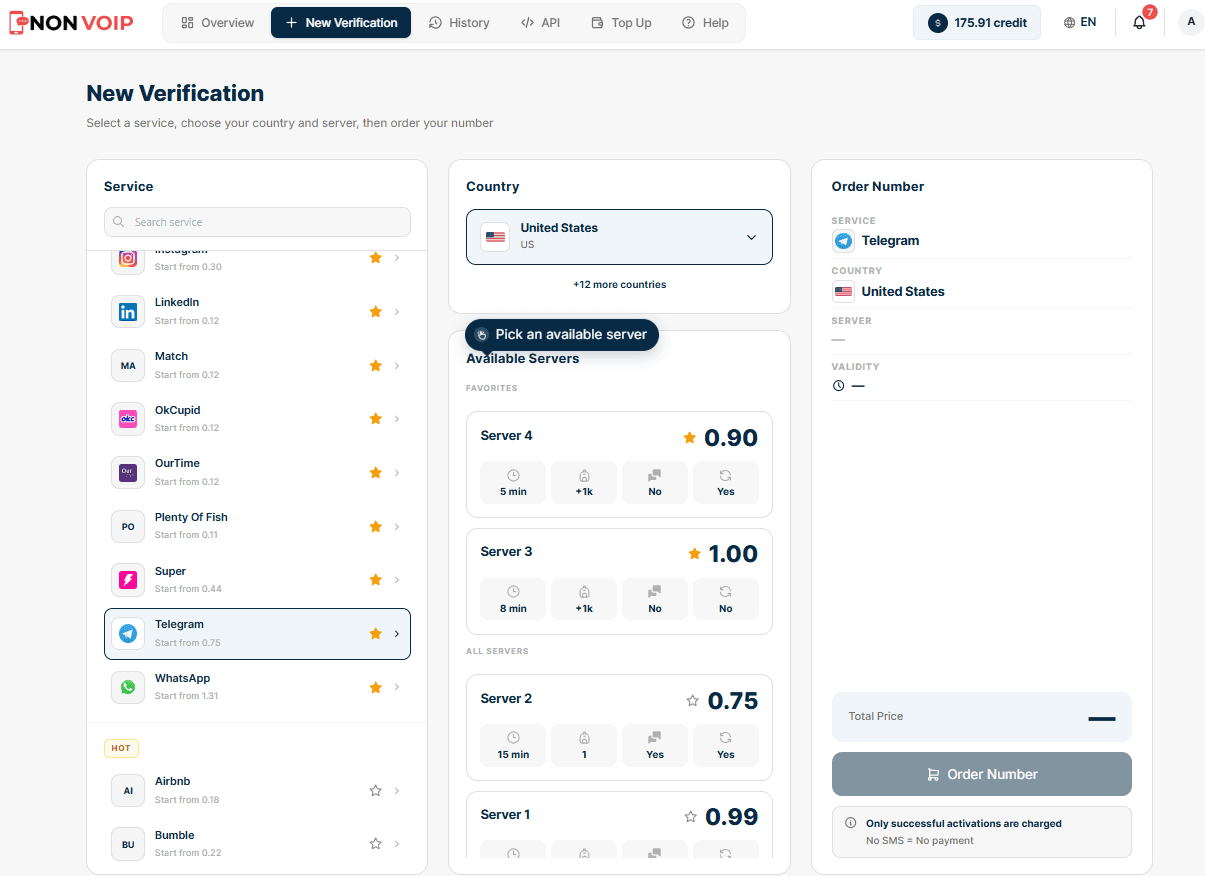Unfavorite LinkedIn using its star

(376, 312)
